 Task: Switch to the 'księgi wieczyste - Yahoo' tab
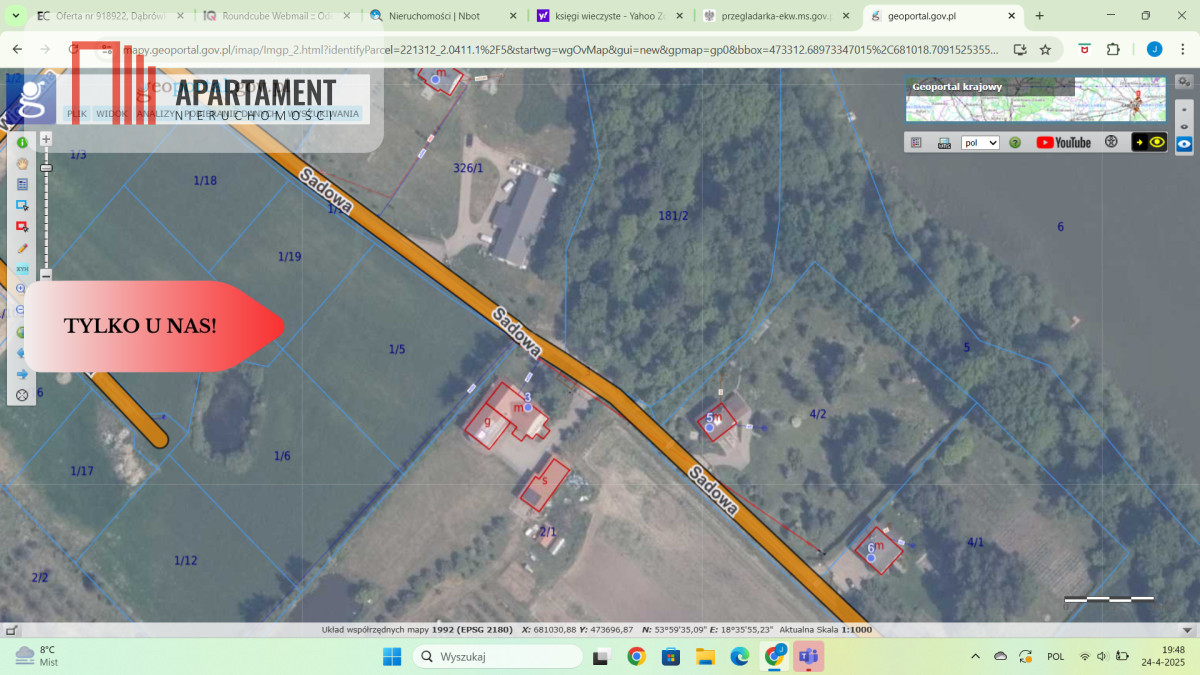pos(608,16)
